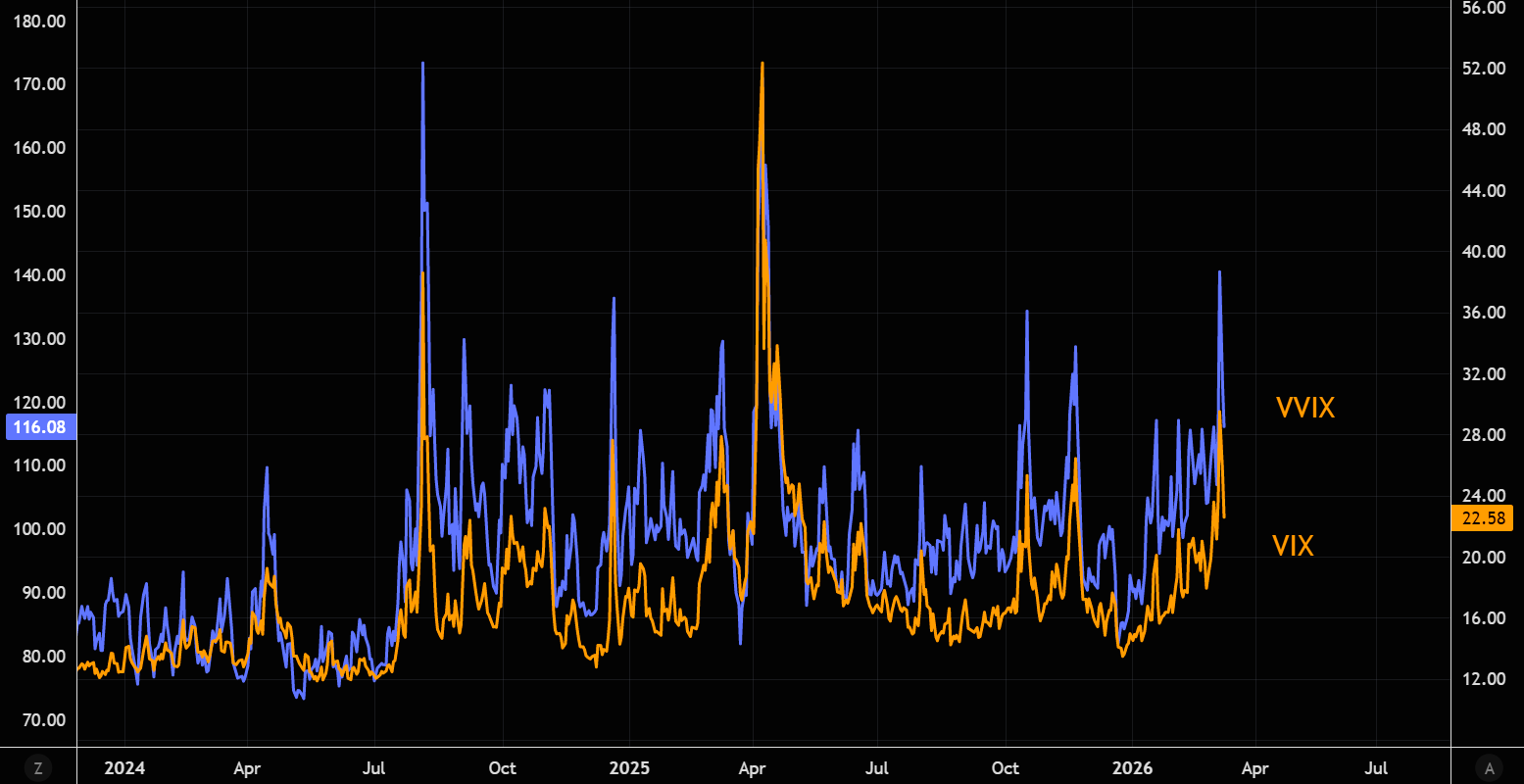Click the 2025 label on time axis

(x=629, y=768)
